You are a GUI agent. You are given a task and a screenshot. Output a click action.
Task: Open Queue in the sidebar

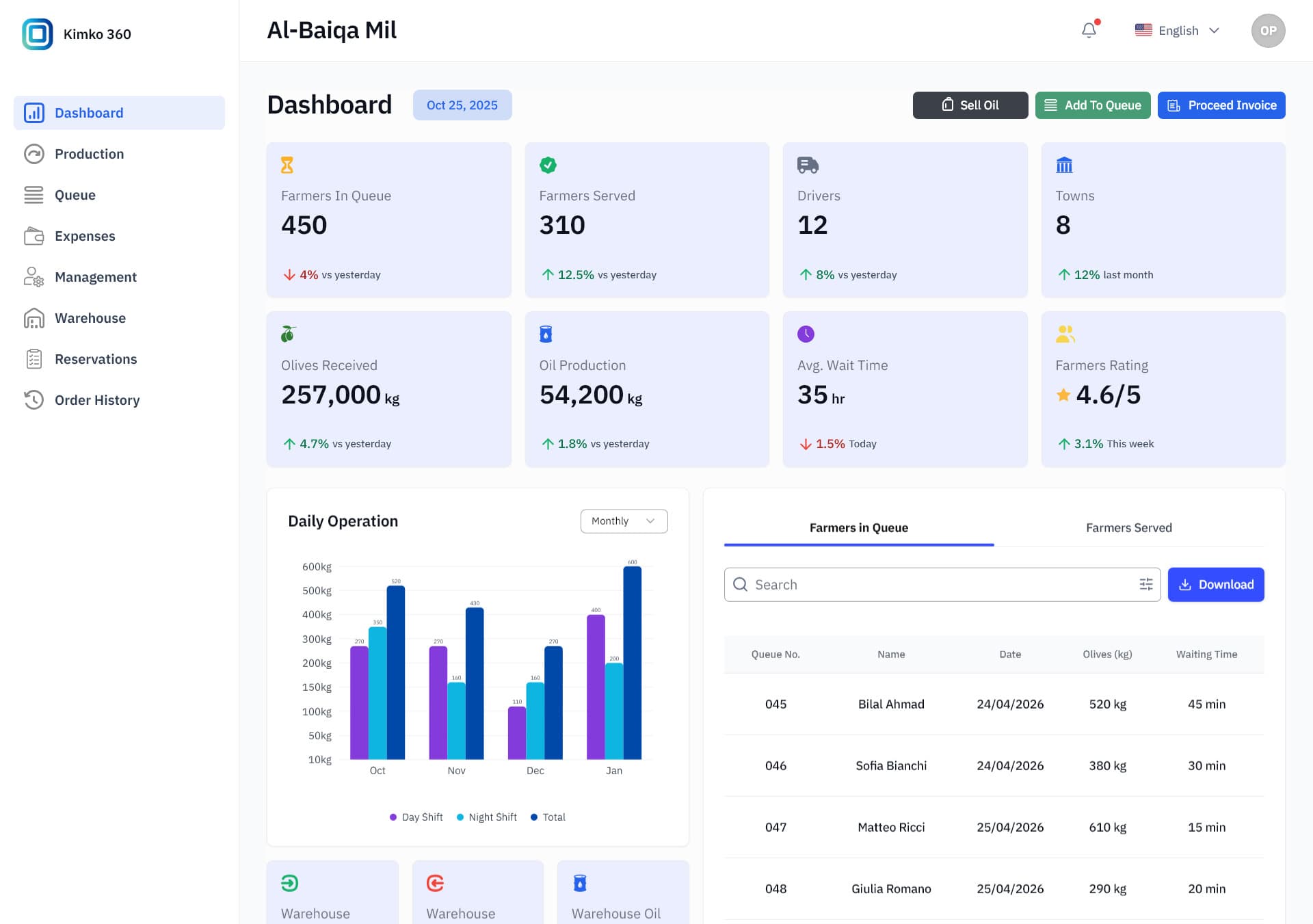point(119,195)
